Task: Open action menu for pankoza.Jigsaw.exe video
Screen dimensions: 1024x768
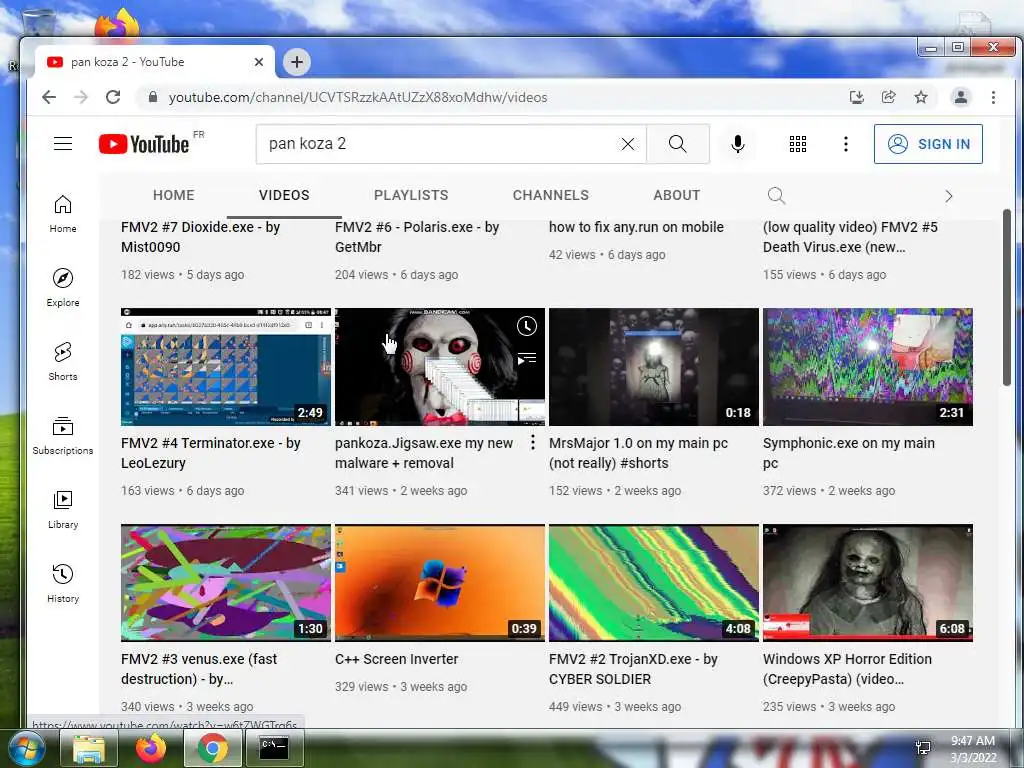Action: point(533,443)
